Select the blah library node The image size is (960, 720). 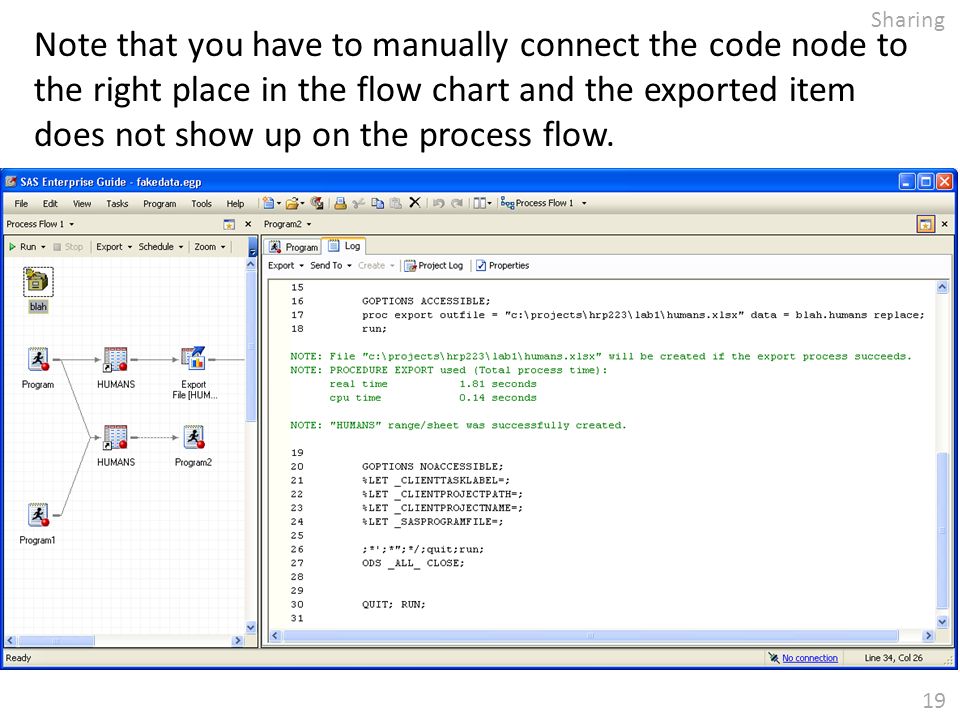(38, 282)
